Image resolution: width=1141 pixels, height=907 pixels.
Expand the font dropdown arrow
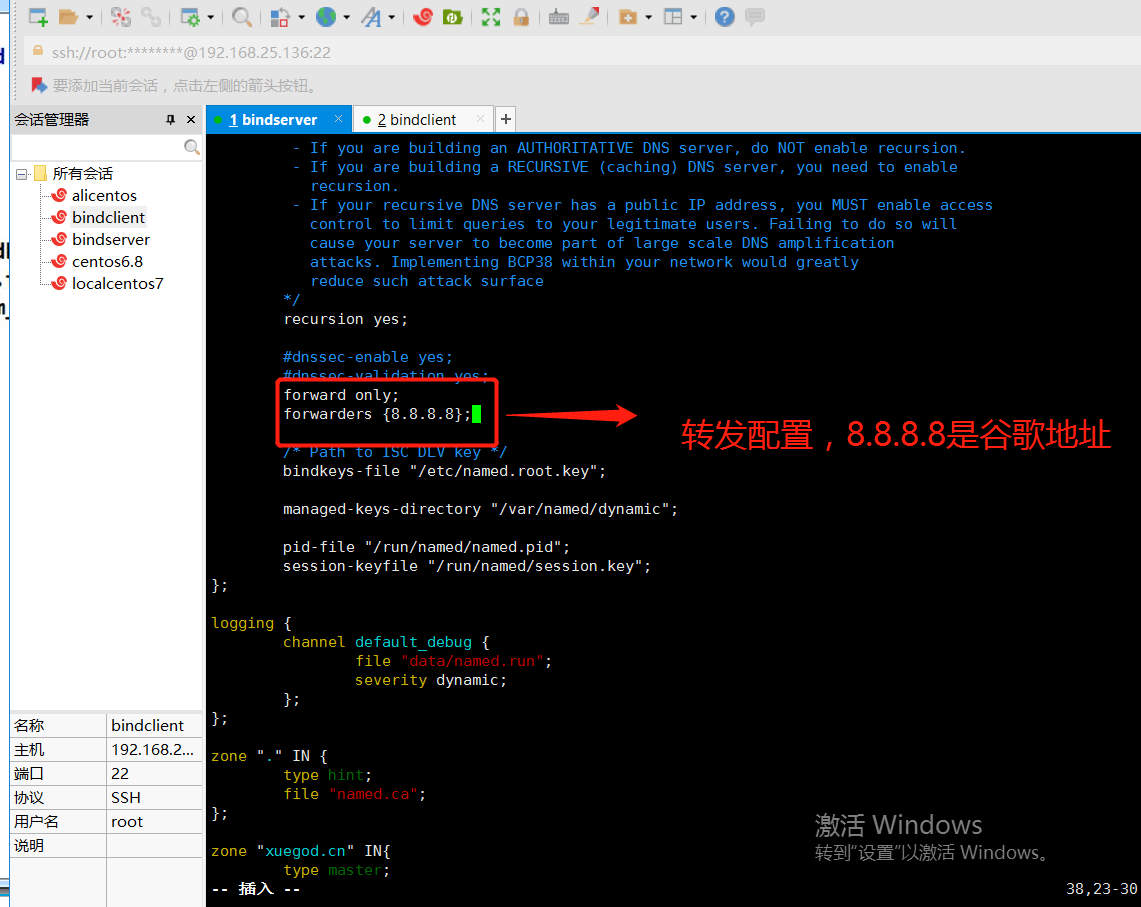click(x=391, y=17)
